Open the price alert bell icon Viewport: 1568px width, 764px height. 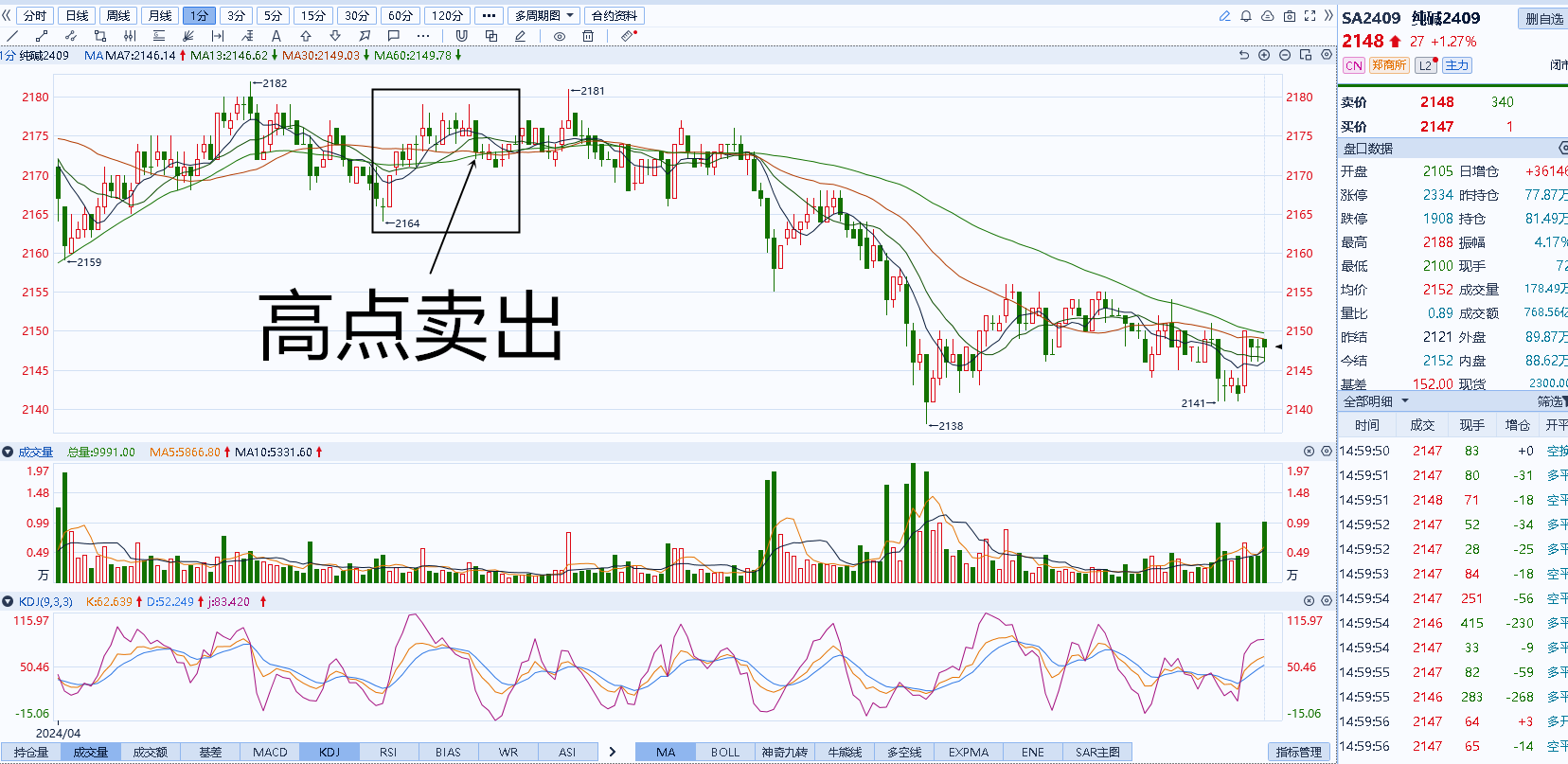(1246, 16)
